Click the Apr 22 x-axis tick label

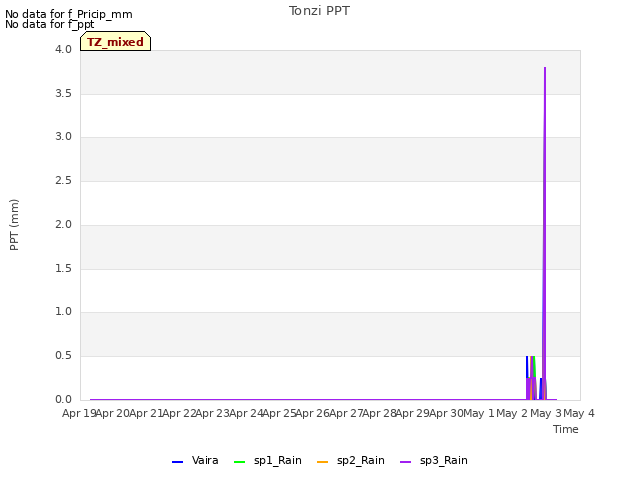tap(179, 413)
